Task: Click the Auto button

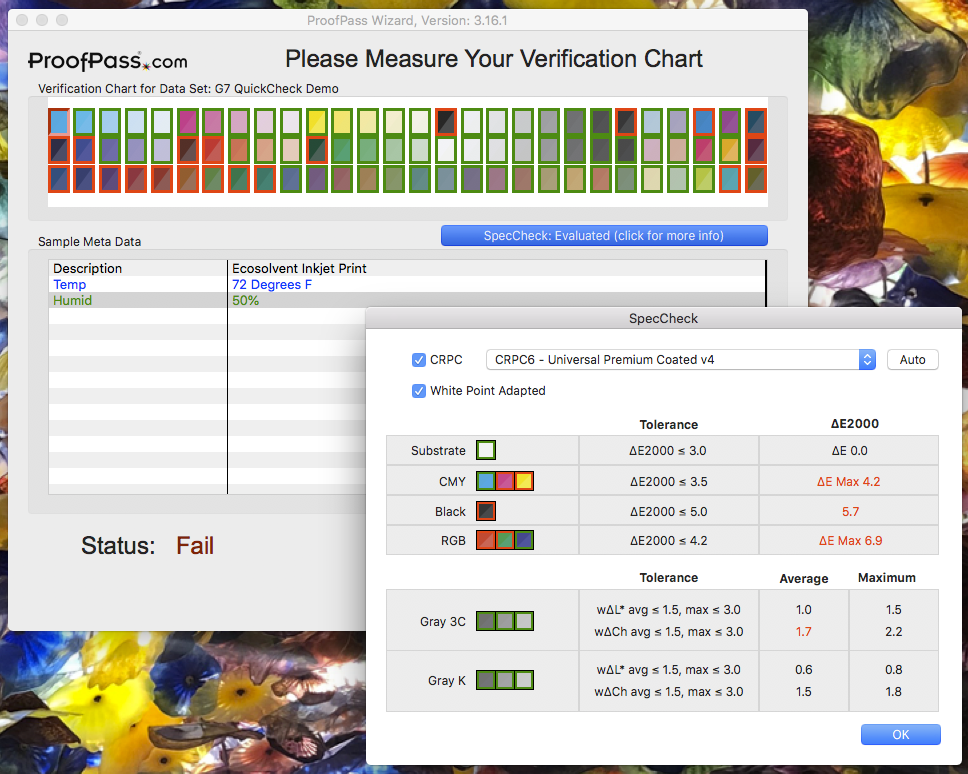Action: [x=912, y=360]
